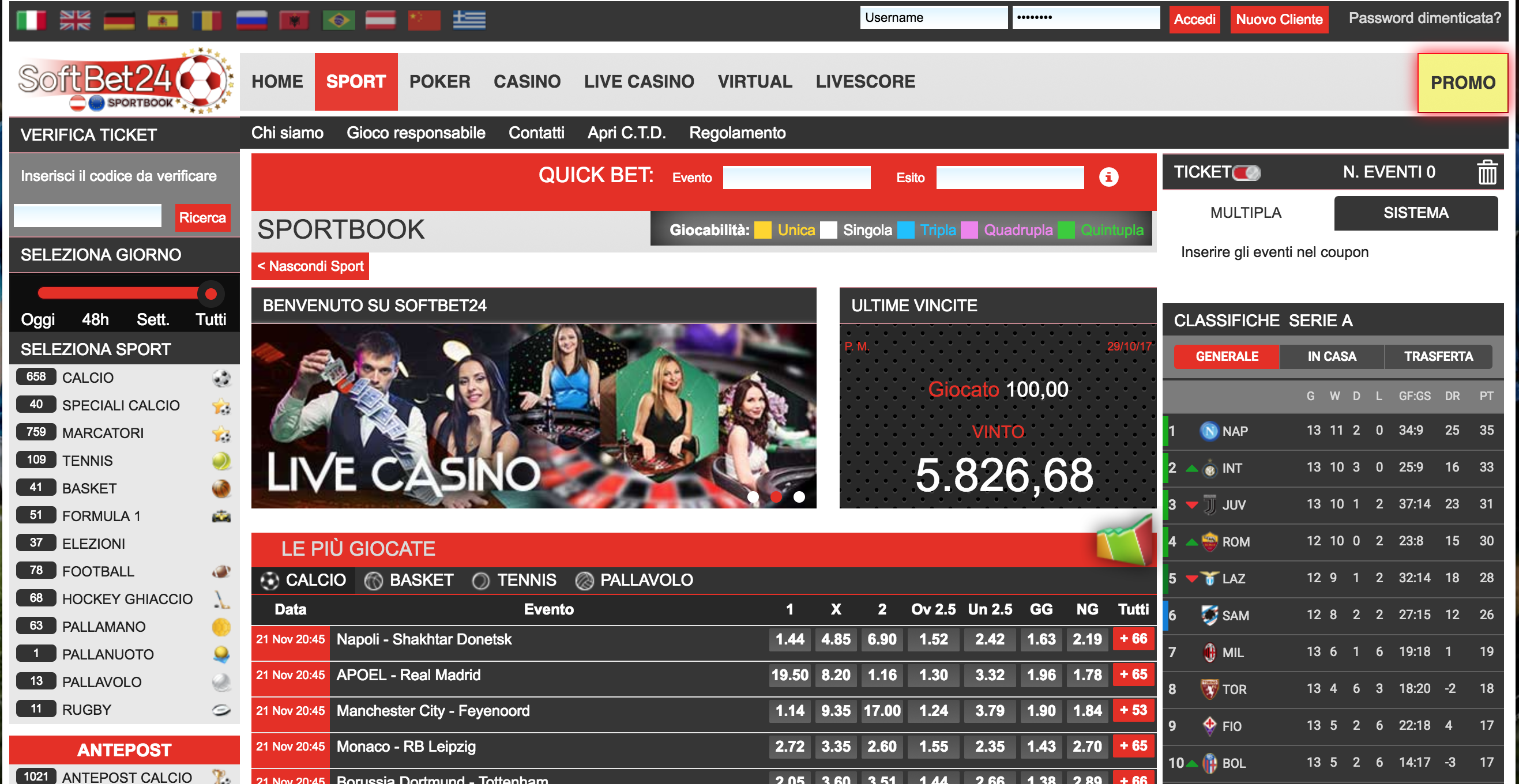This screenshot has width=1519, height=784.
Task: Empty the ticket with the trash icon
Action: pyautogui.click(x=1487, y=172)
